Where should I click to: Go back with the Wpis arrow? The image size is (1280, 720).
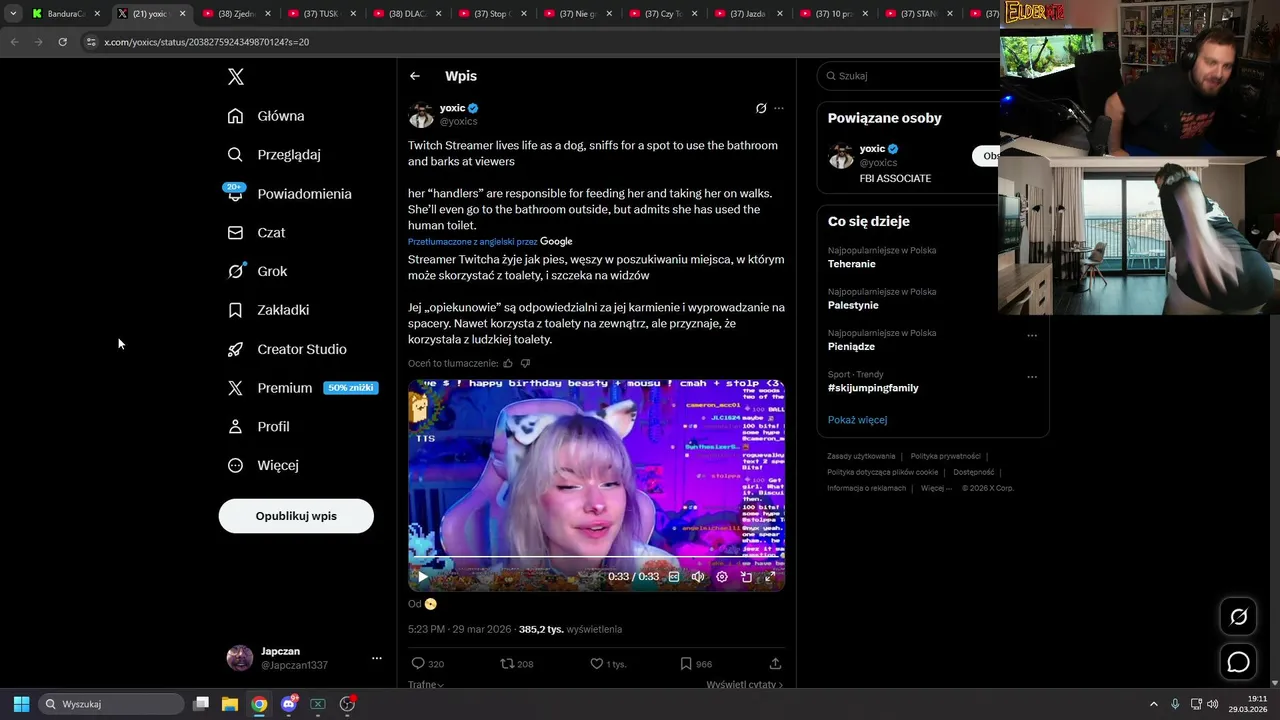click(415, 76)
